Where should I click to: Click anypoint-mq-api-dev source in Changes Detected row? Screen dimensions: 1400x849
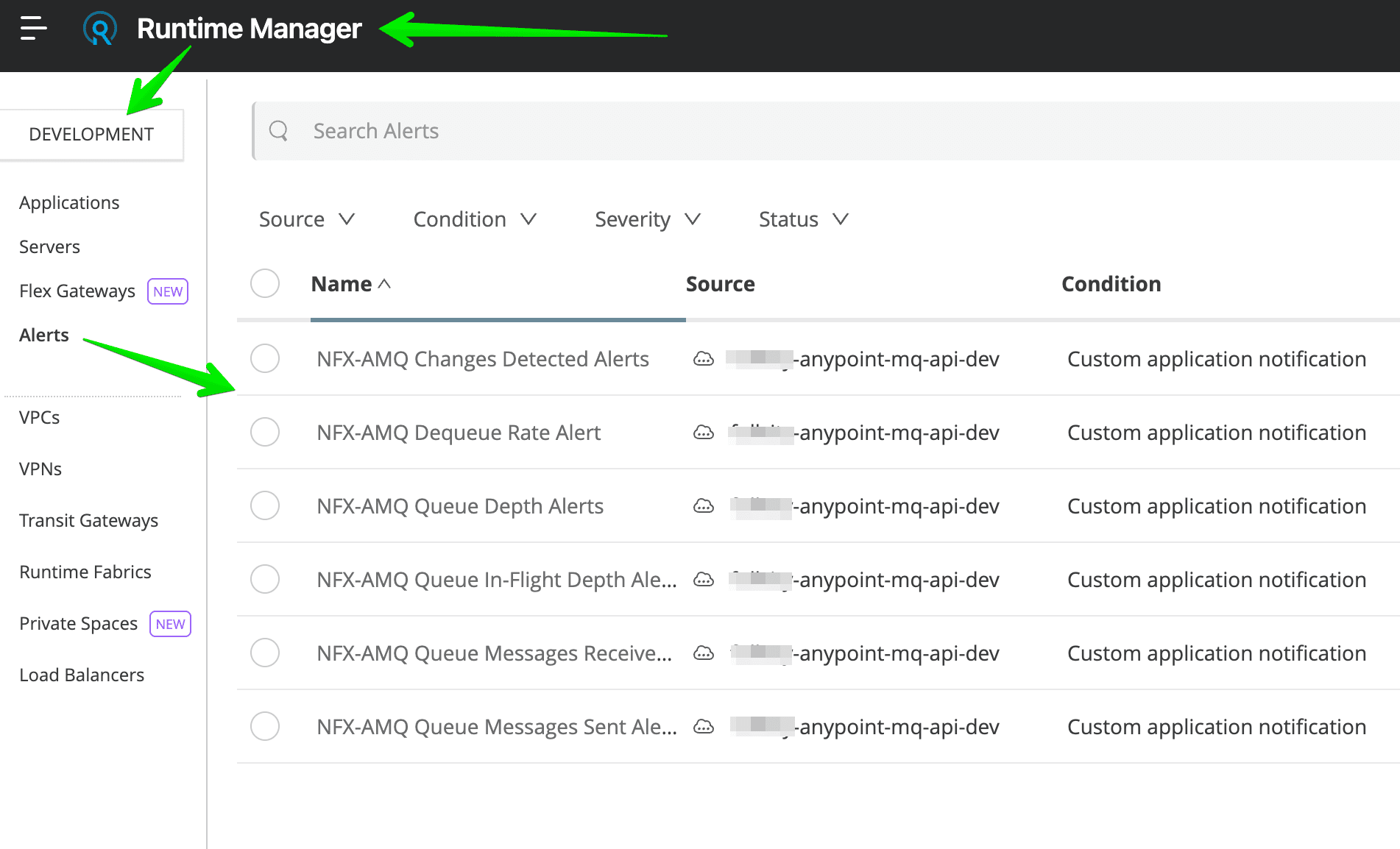click(863, 359)
